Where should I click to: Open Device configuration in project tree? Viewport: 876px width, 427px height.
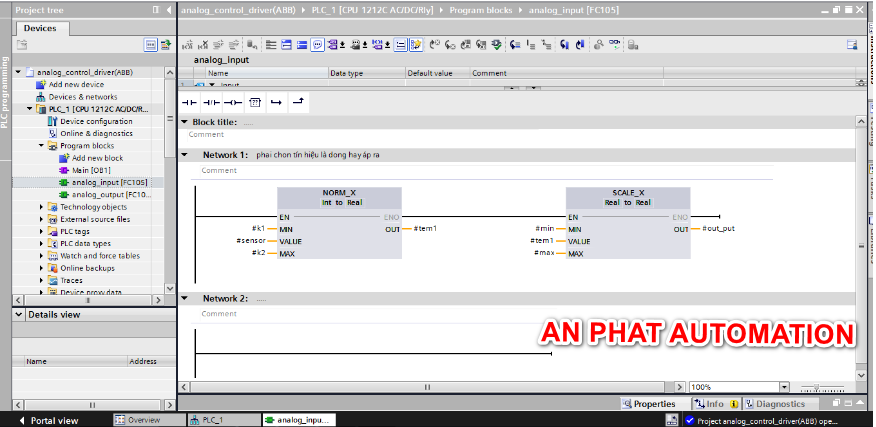pos(96,121)
